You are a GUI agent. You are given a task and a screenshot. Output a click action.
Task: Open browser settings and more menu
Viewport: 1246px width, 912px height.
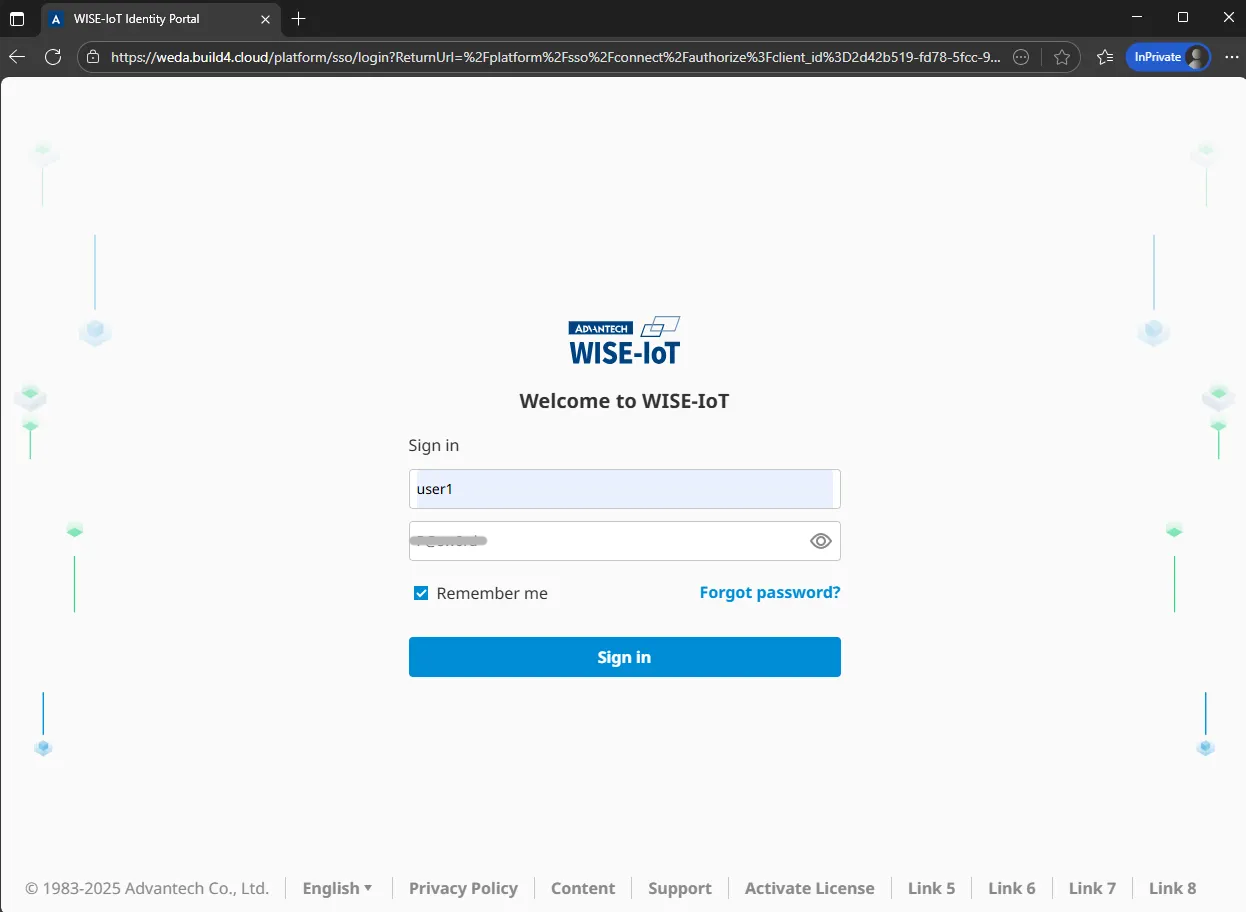pyautogui.click(x=1231, y=57)
